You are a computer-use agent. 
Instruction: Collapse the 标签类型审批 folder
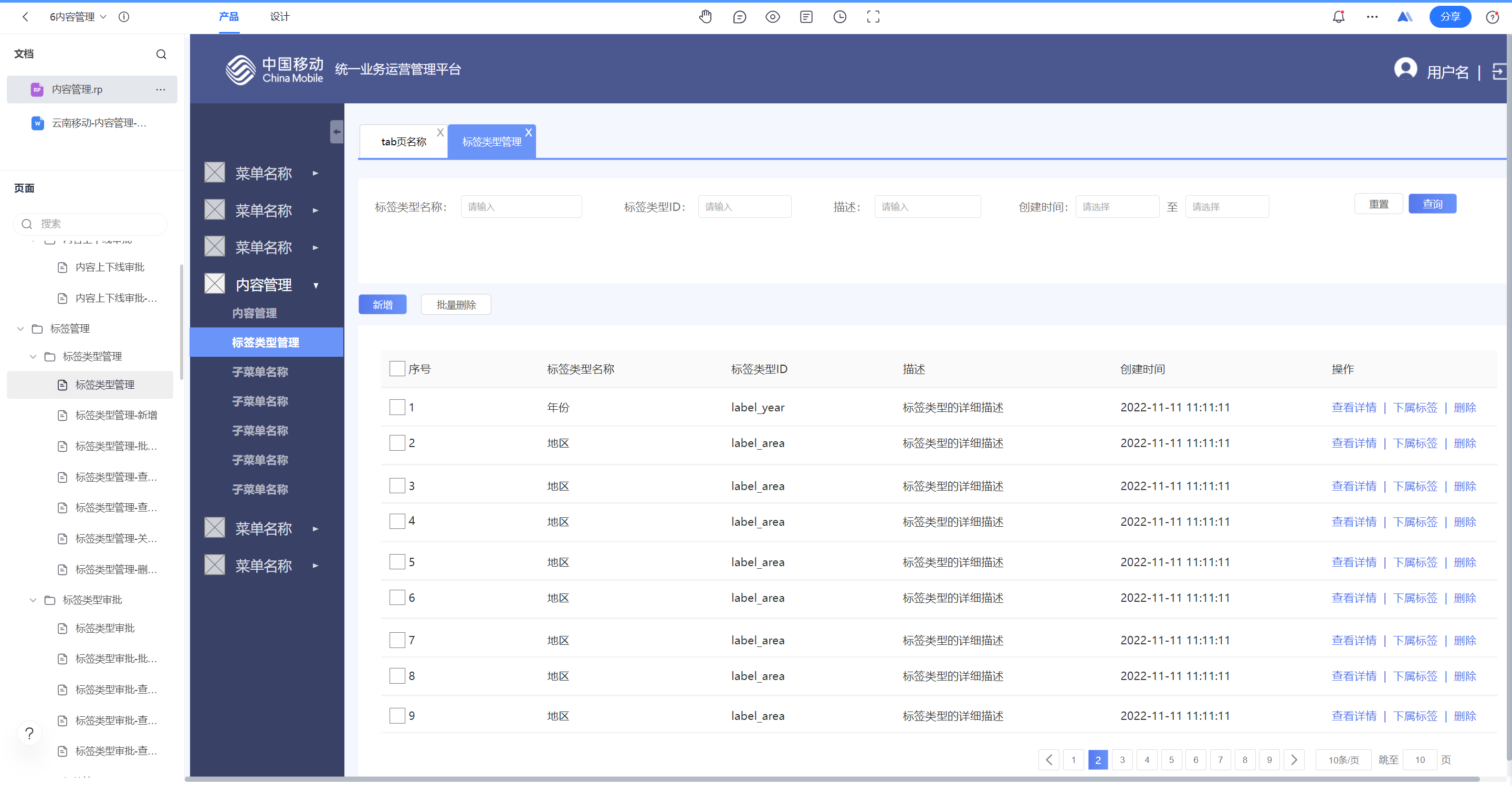pos(34,601)
